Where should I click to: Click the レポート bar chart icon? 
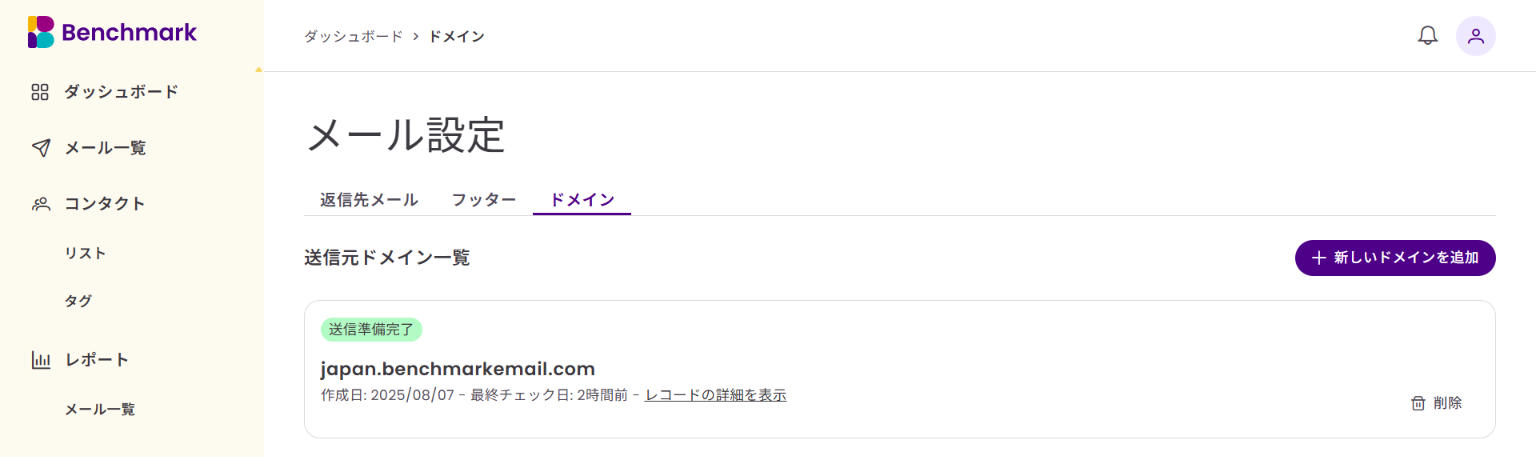[40, 360]
